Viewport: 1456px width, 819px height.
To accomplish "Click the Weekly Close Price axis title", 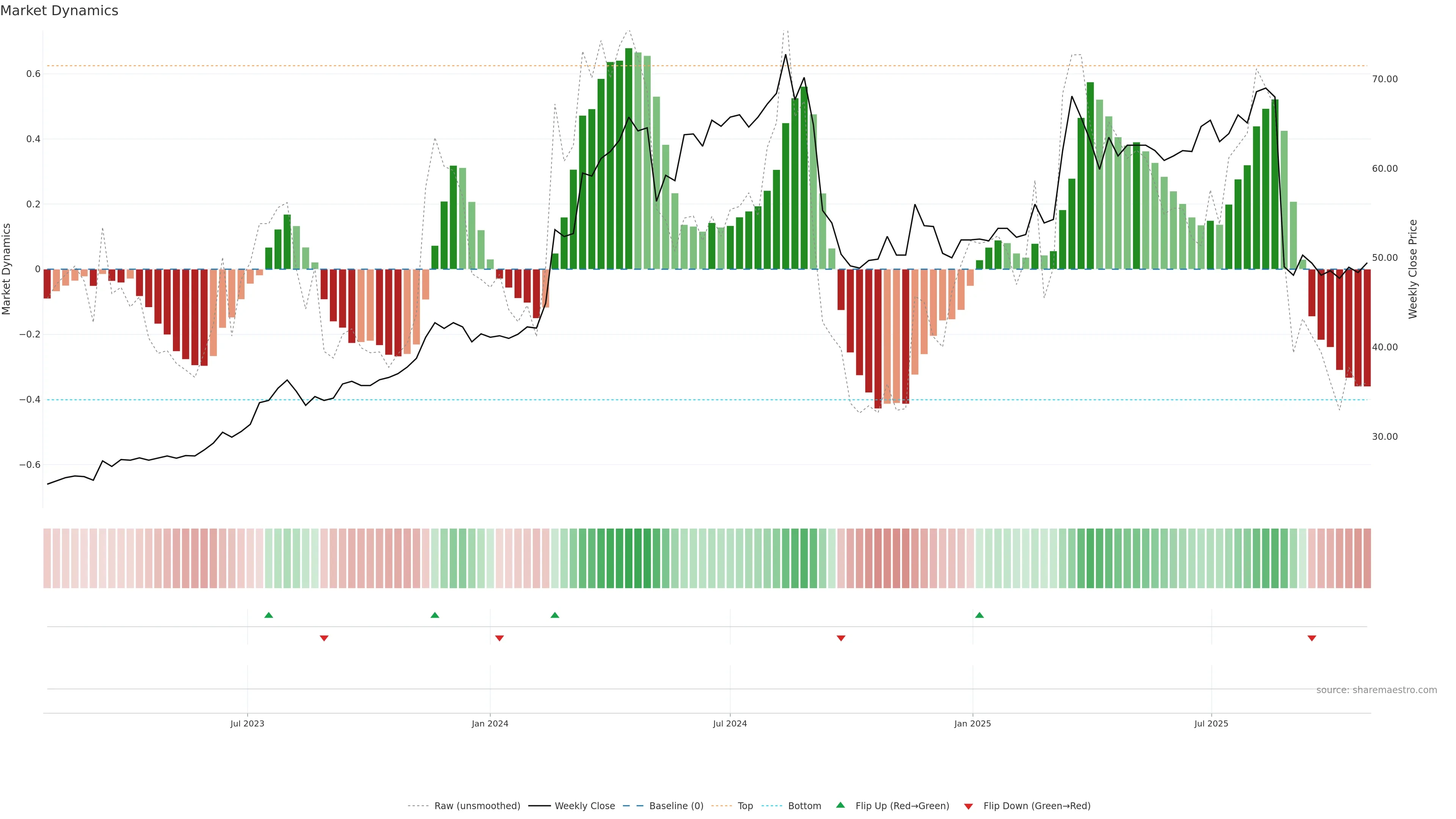I will point(1412,269).
